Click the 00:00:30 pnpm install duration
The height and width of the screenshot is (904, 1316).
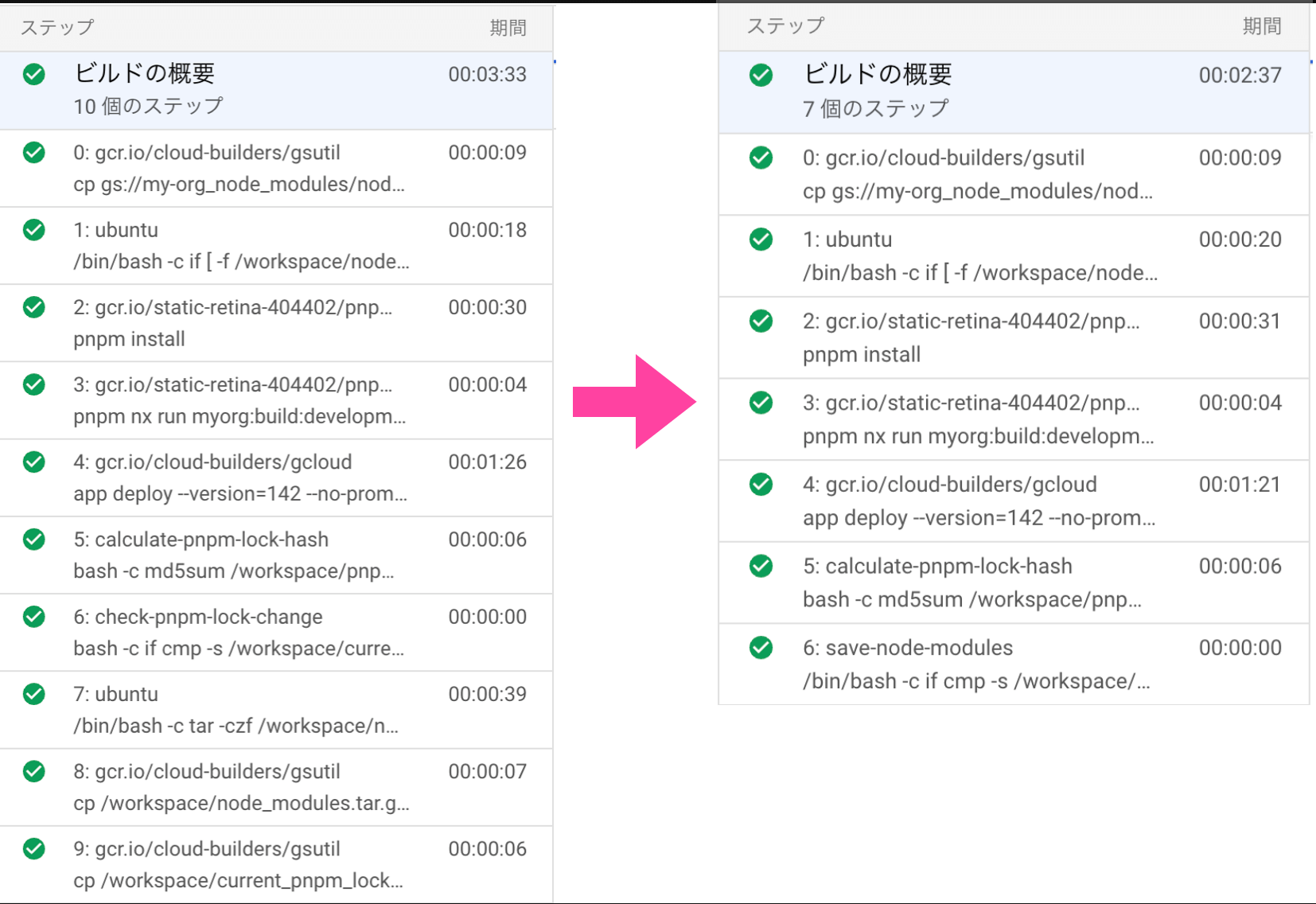488,307
